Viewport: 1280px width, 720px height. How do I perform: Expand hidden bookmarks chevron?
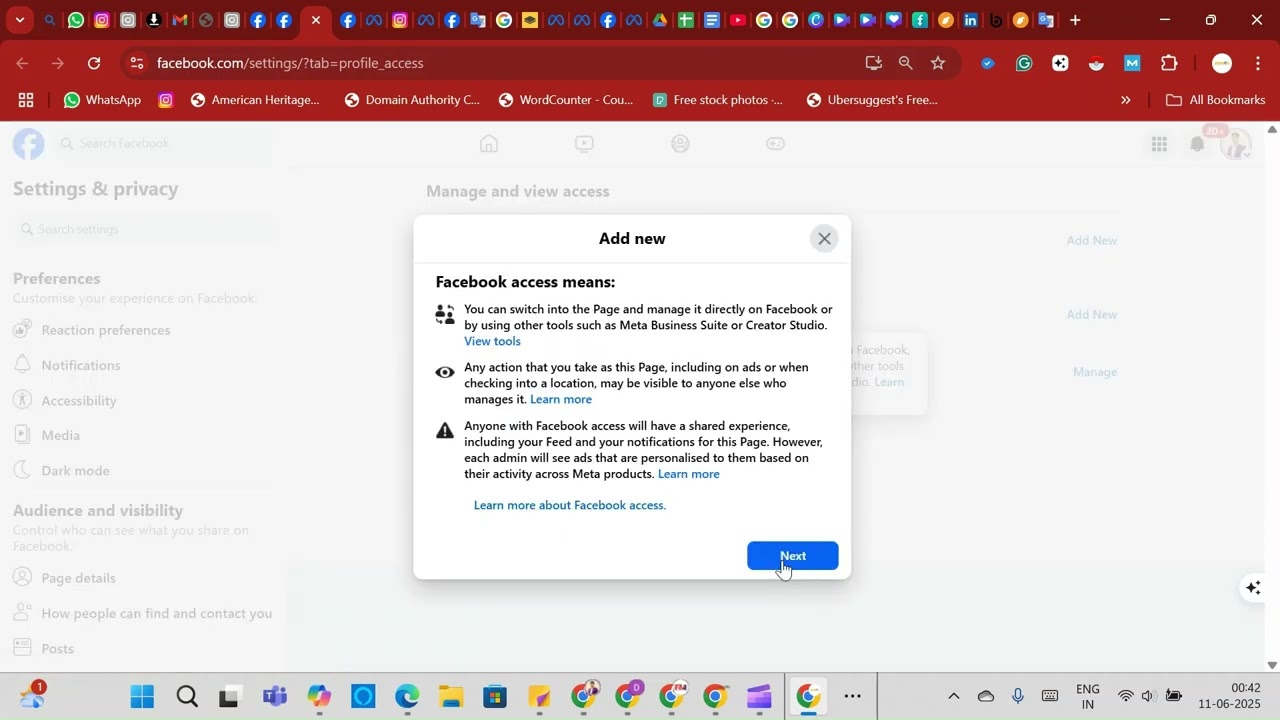coord(1126,100)
